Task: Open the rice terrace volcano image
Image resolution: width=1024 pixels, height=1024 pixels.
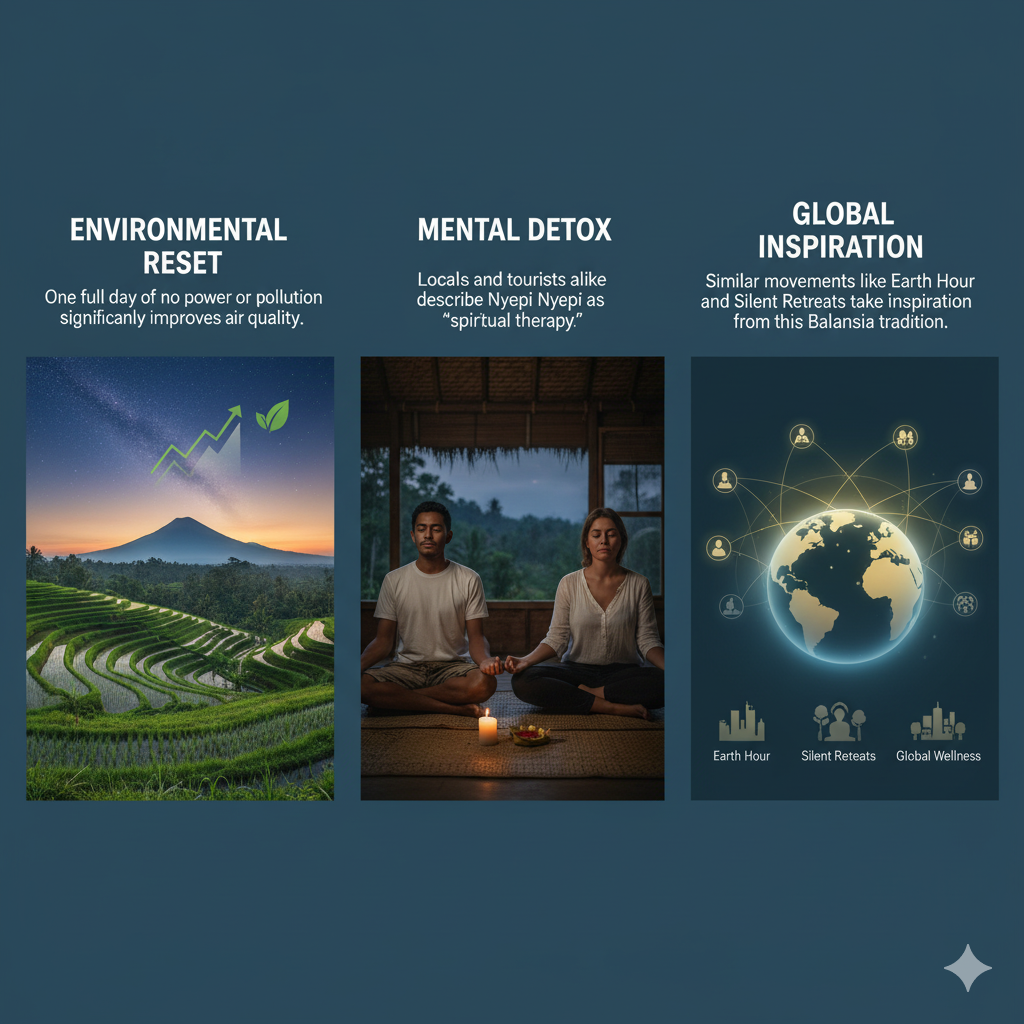Action: [x=180, y=579]
